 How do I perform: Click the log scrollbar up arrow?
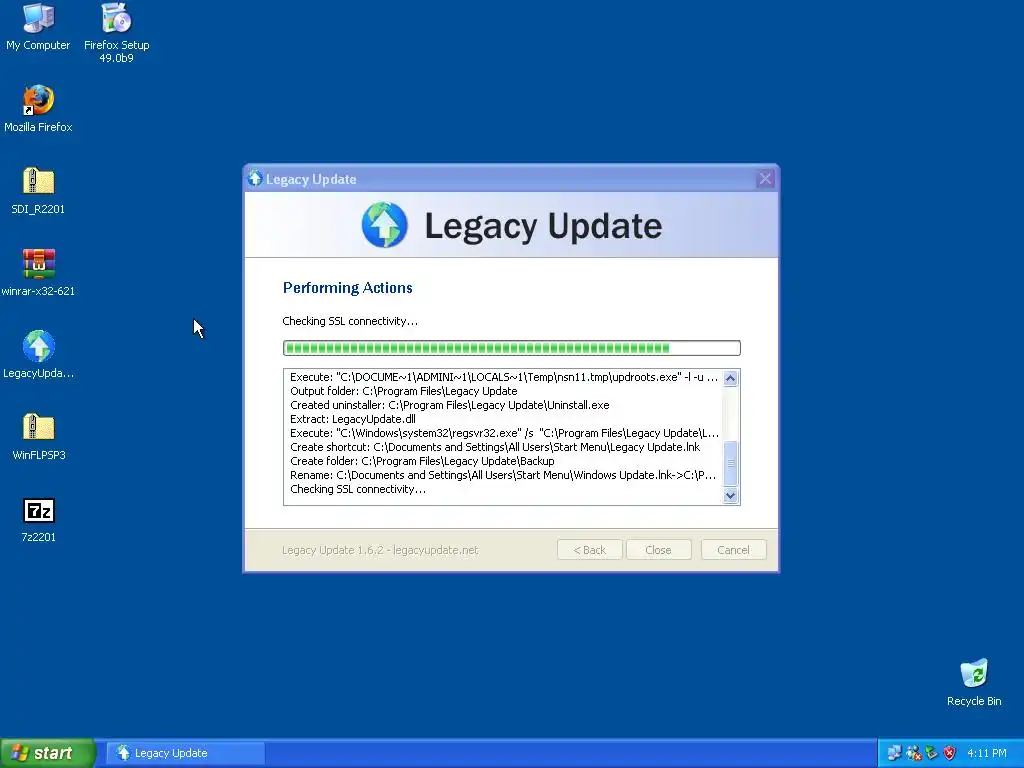[731, 378]
